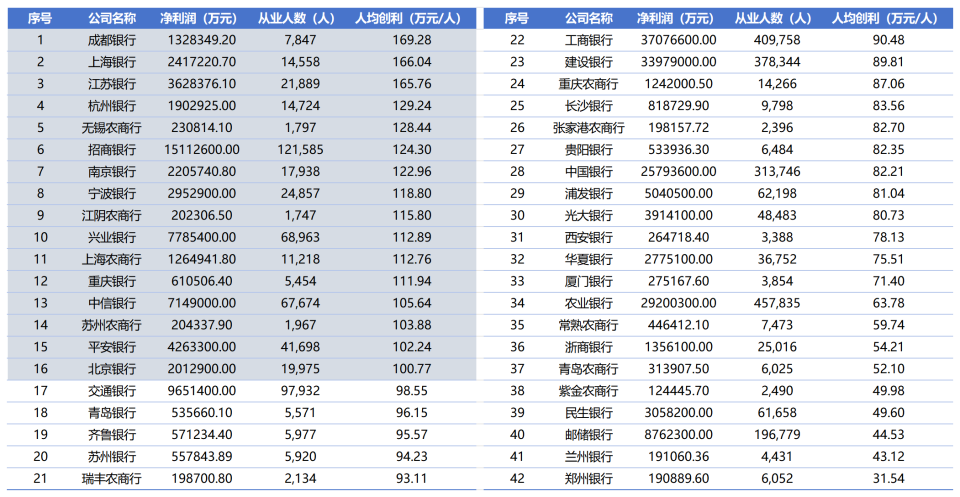This screenshot has width=960, height=497.
Task: Select the 厦门银行 cell
Action: [588, 282]
